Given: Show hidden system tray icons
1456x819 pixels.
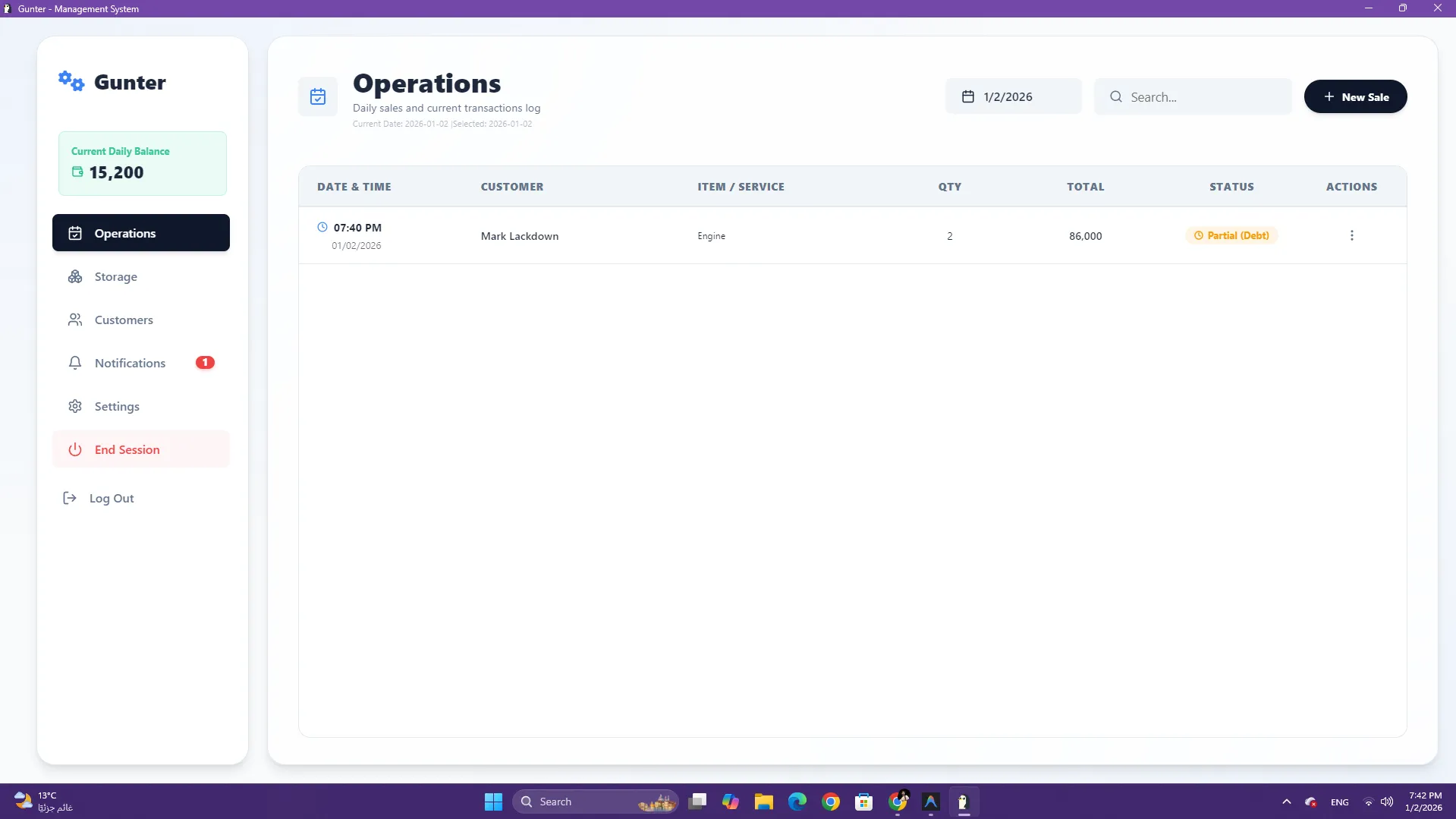Looking at the screenshot, I should [1286, 802].
